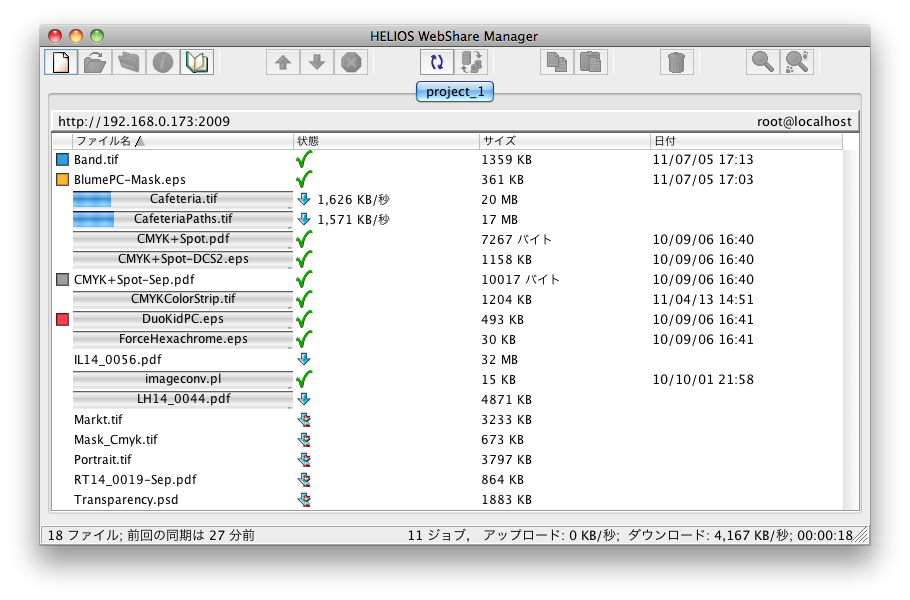Sort by the ファイル名 column header
910x600 pixels.
183,141
